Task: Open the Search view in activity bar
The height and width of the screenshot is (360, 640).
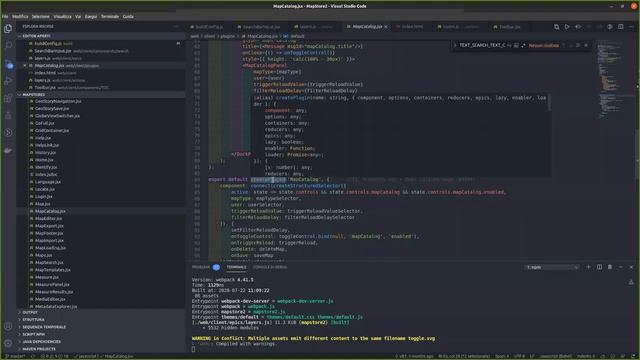Action: coord(8,46)
